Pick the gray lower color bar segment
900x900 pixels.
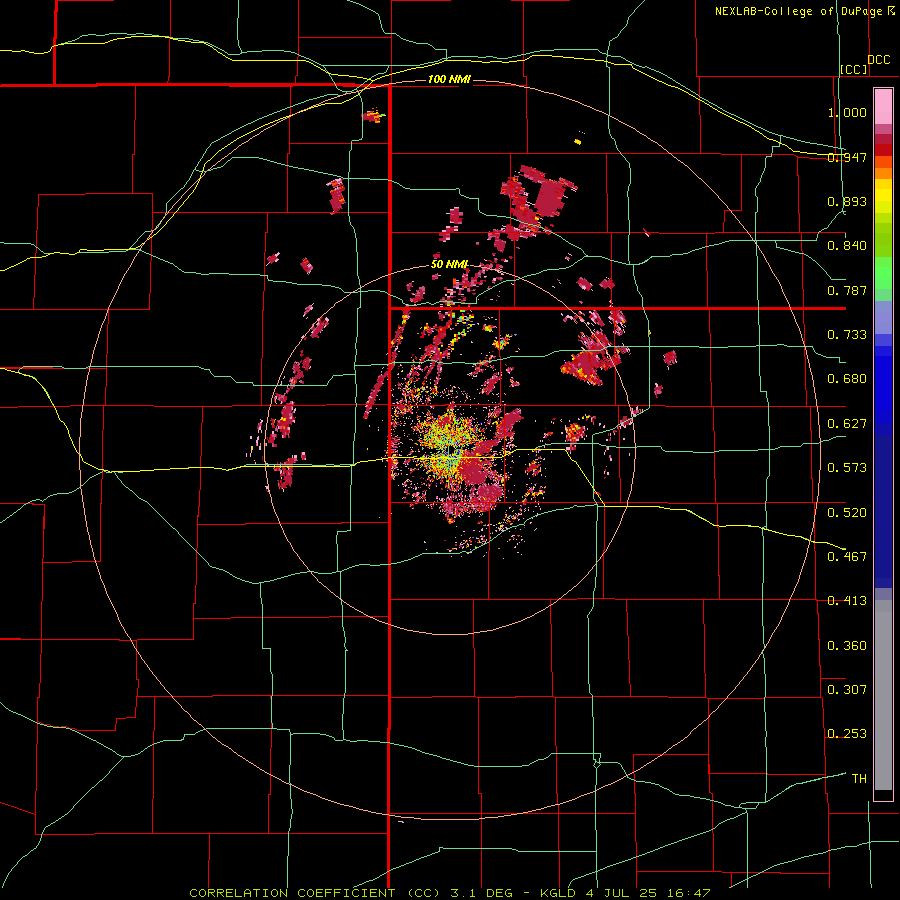pos(883,695)
